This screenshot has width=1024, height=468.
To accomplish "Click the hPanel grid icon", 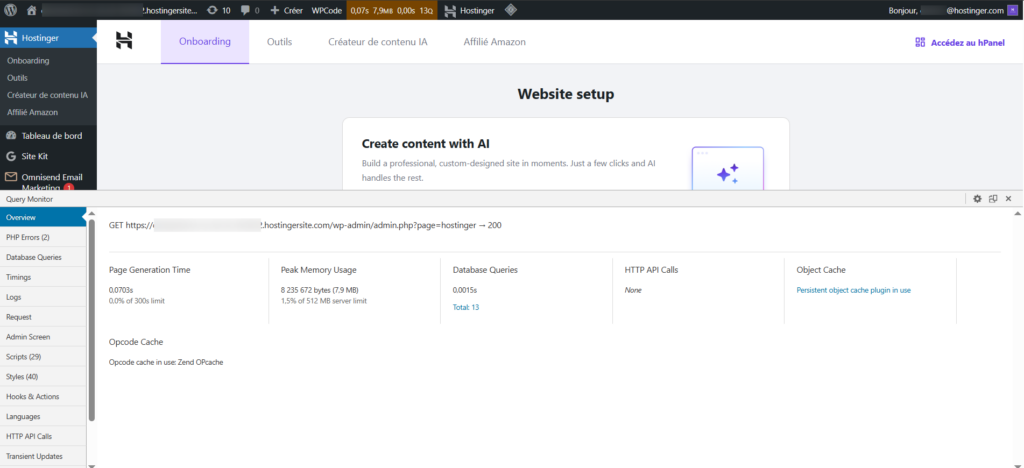I will pos(920,42).
